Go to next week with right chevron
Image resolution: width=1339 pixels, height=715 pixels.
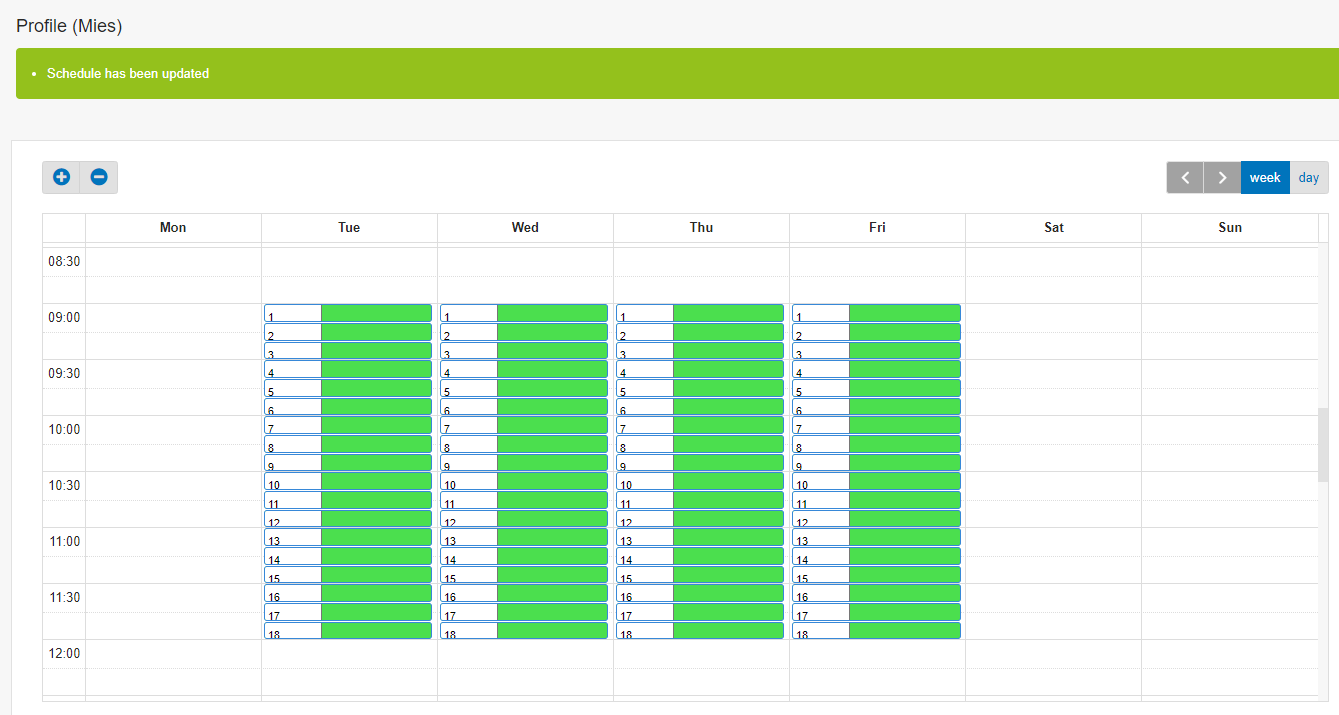[1222, 177]
